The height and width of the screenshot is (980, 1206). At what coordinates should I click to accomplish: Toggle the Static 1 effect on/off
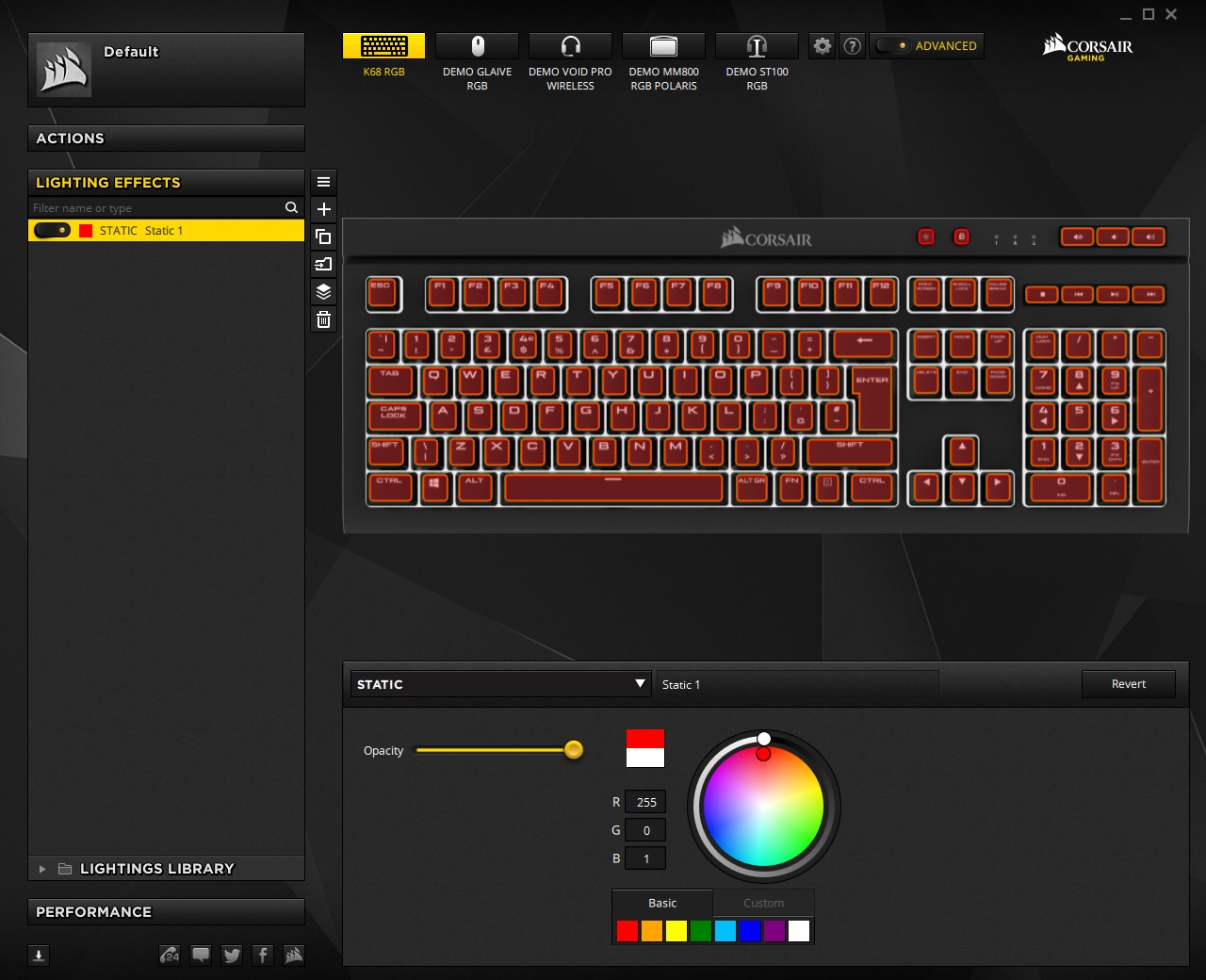[x=52, y=231]
